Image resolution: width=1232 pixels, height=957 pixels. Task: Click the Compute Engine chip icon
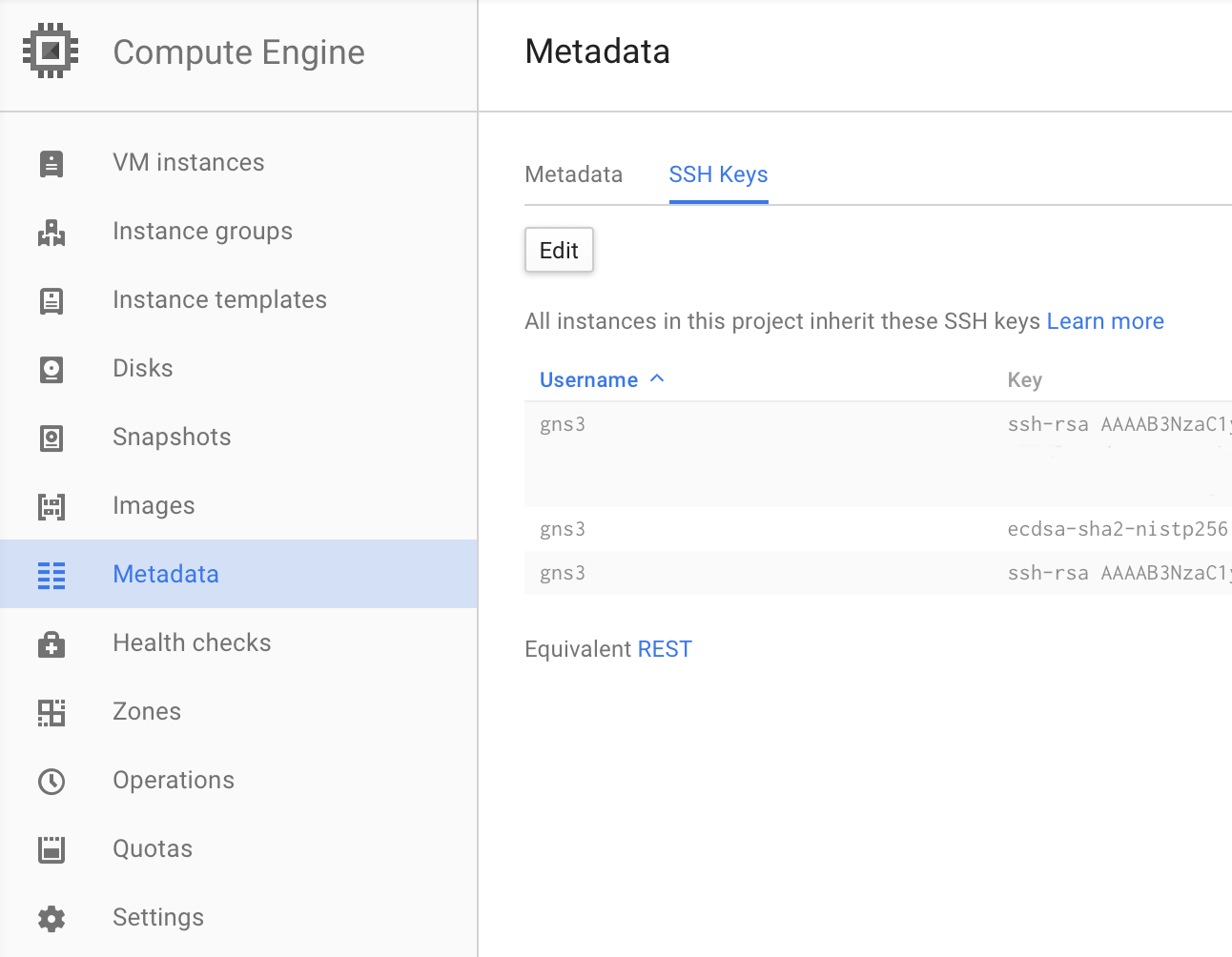[51, 51]
